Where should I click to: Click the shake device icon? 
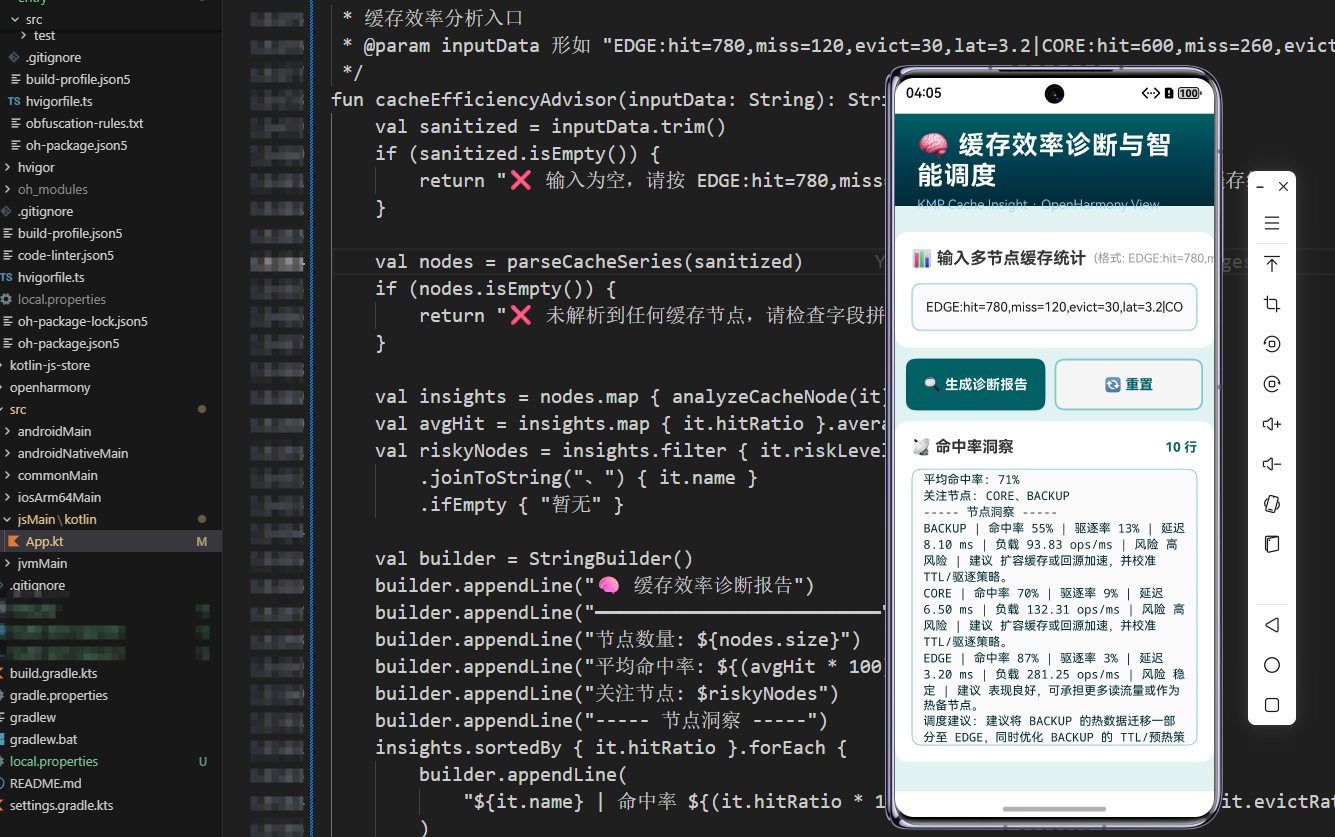[1271, 503]
